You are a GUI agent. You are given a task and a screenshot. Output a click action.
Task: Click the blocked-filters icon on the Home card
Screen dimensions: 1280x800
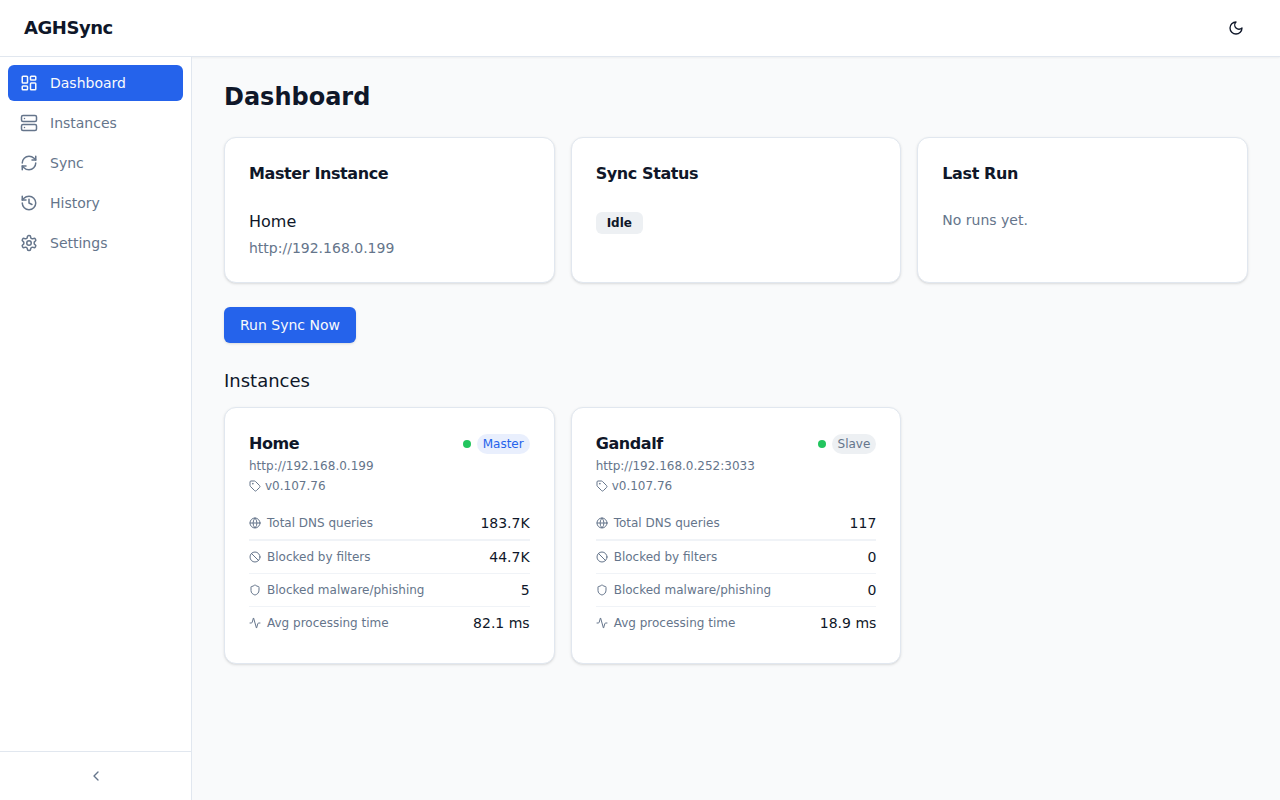(x=255, y=557)
